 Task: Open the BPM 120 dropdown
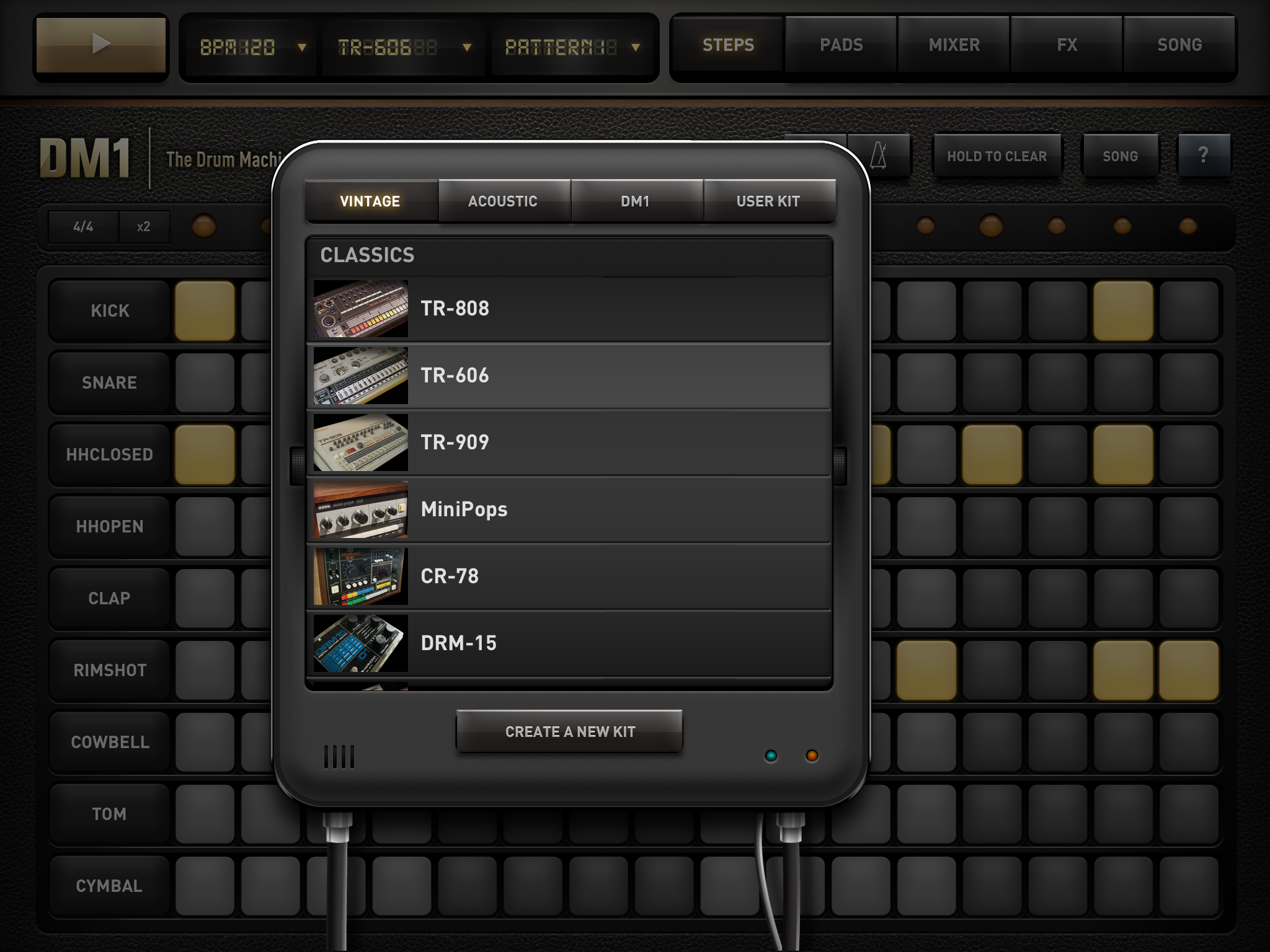click(x=251, y=47)
